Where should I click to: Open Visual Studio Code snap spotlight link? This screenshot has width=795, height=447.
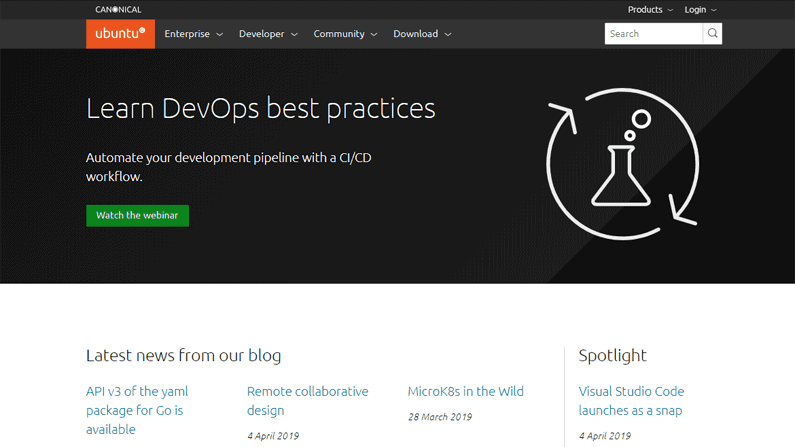point(631,401)
